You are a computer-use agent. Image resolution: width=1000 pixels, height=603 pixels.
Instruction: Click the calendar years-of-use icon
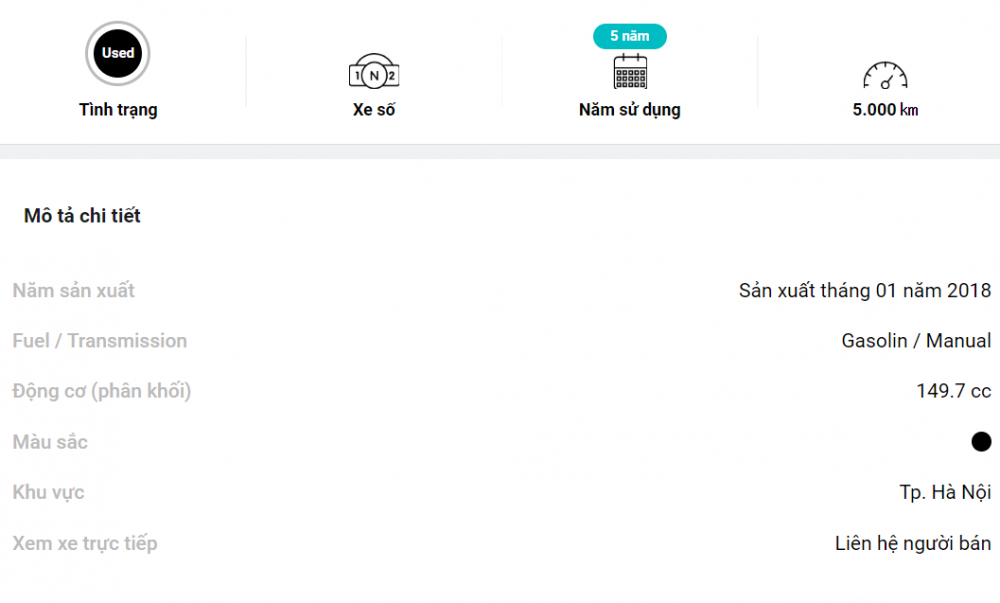pyautogui.click(x=630, y=72)
